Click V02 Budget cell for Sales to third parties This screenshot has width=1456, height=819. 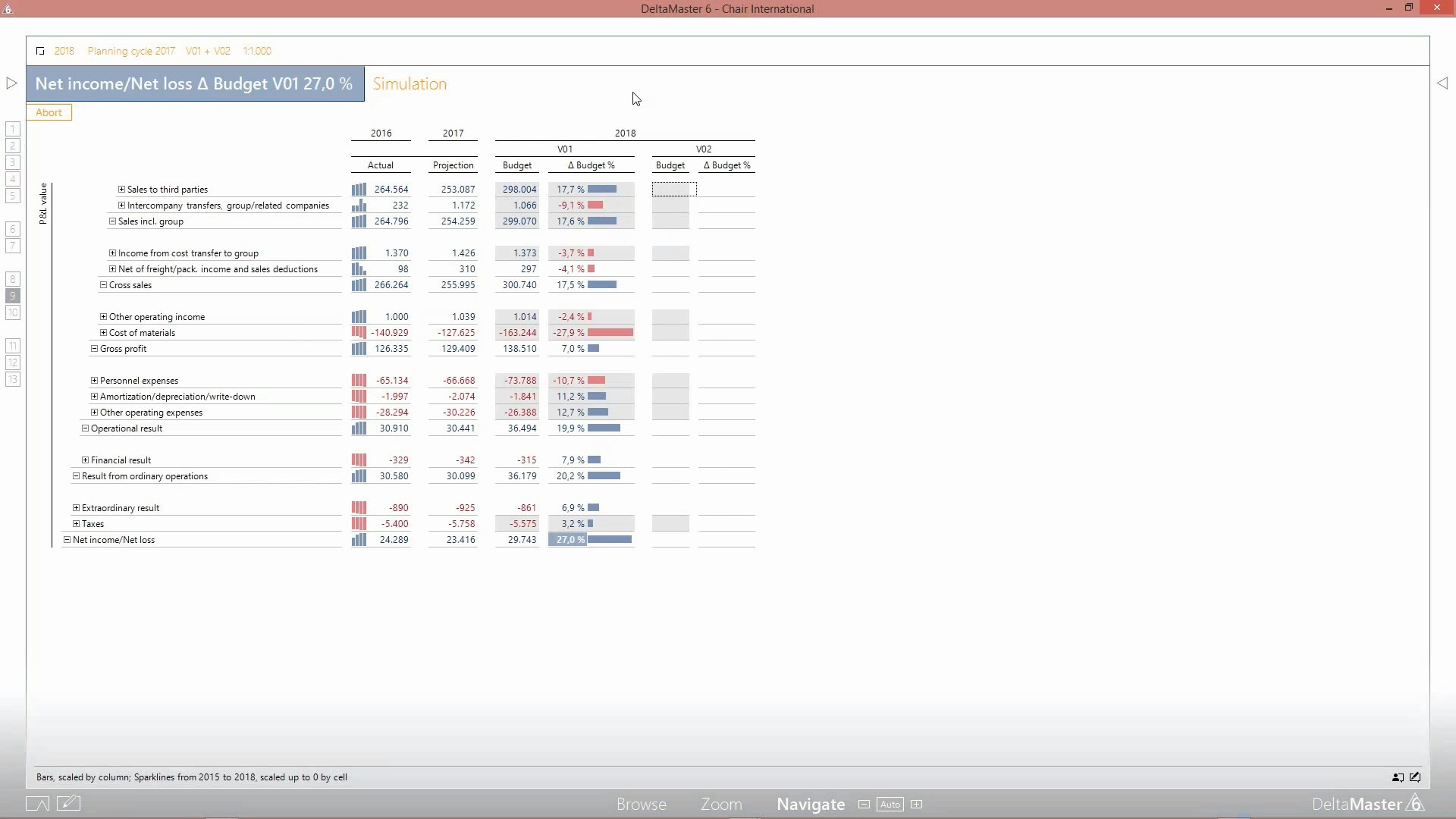pos(673,190)
